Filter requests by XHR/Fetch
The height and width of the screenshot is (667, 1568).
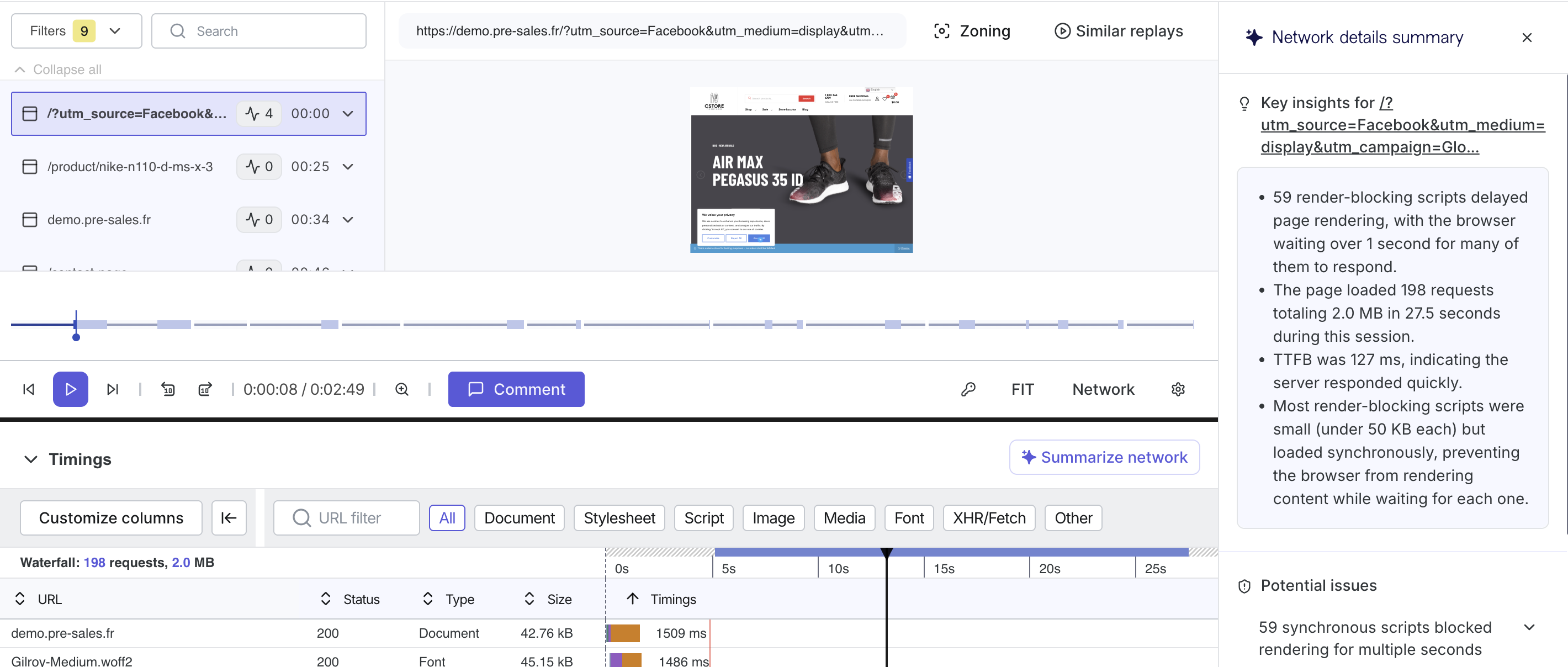(989, 518)
